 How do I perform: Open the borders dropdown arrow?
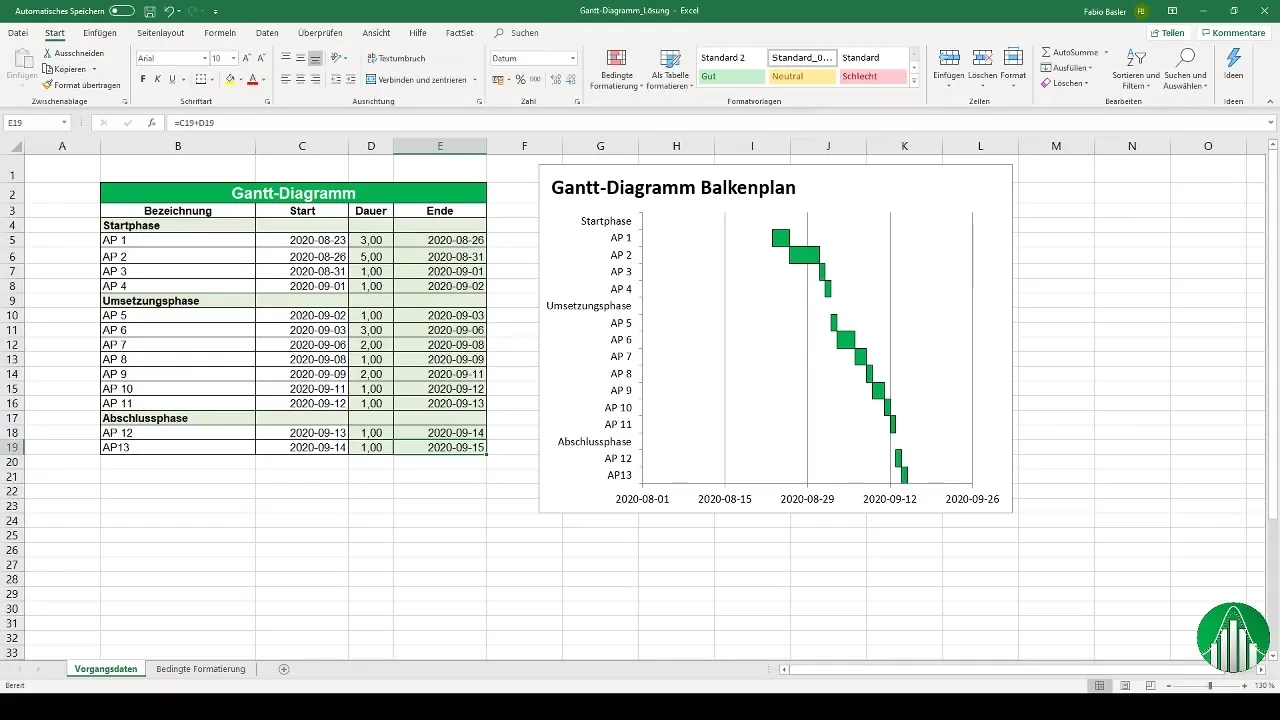[213, 79]
